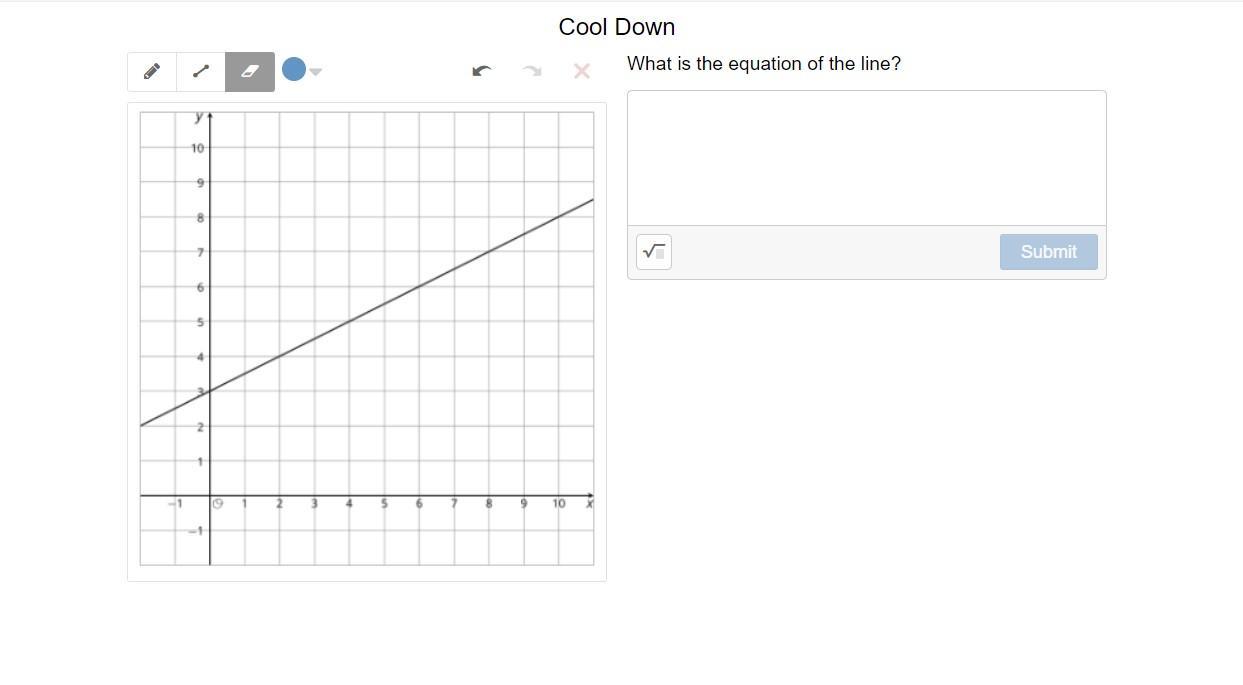This screenshot has height=685, width=1243.
Task: Click the blue pen color circle
Action: point(294,69)
